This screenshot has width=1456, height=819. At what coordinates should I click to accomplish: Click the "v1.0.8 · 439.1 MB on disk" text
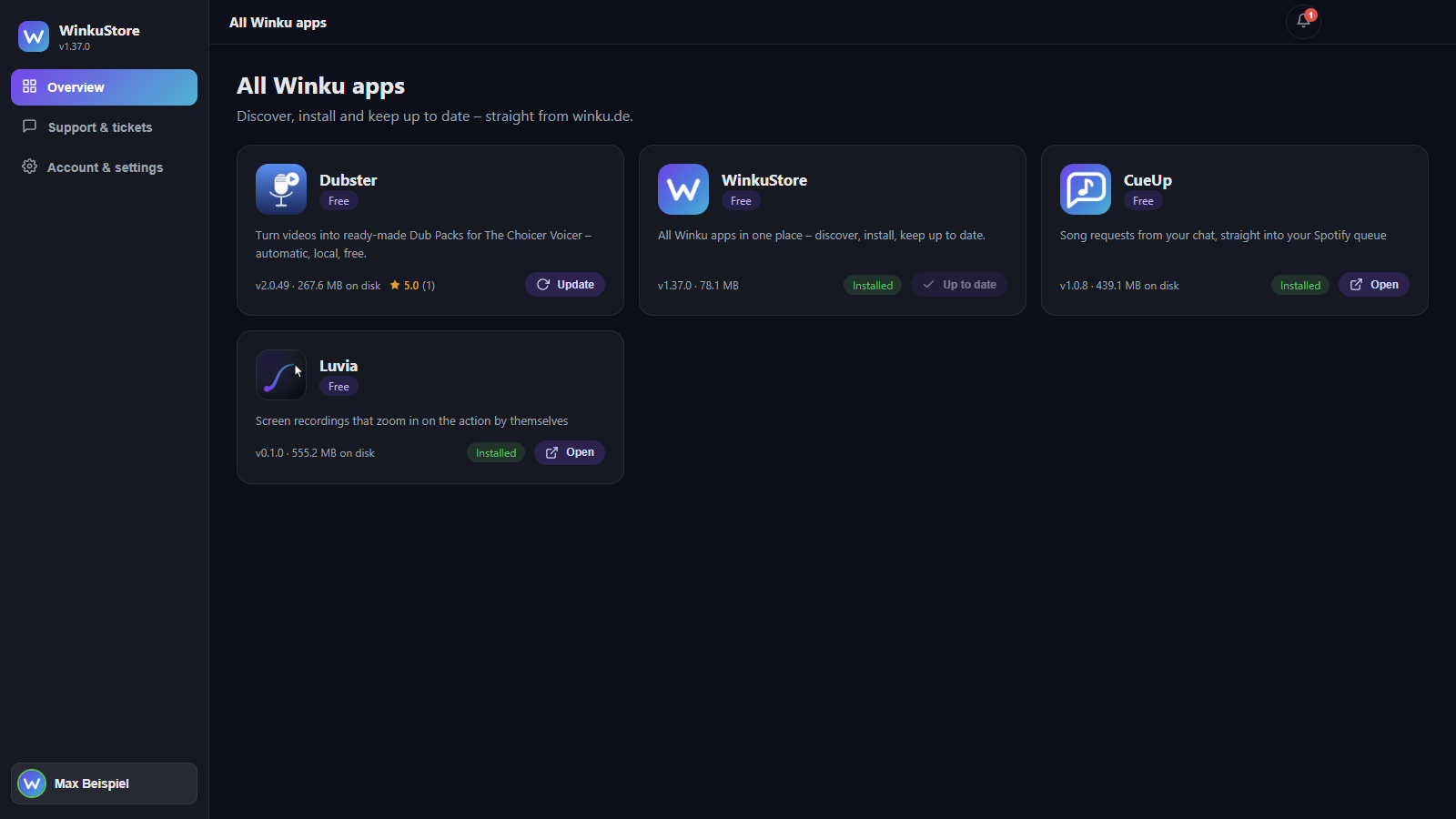pyautogui.click(x=1119, y=286)
